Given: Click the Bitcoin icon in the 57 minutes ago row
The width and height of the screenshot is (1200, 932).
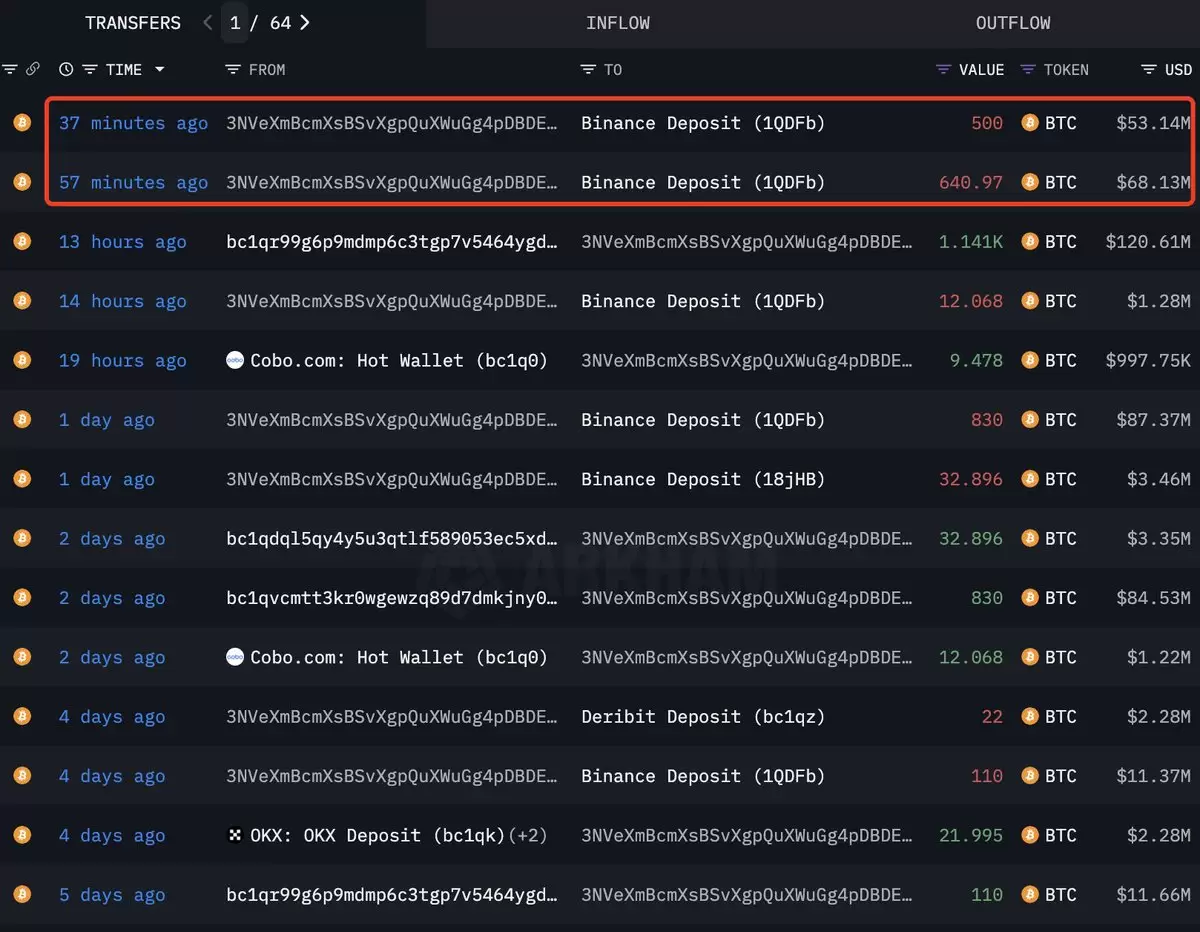Looking at the screenshot, I should [22, 182].
